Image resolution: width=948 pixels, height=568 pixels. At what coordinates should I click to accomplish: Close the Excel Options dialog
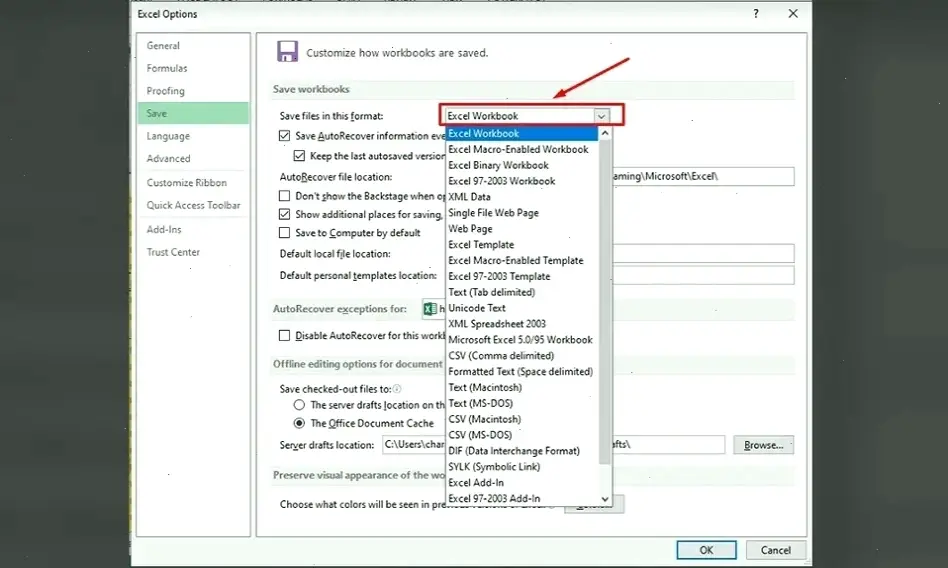click(x=793, y=13)
